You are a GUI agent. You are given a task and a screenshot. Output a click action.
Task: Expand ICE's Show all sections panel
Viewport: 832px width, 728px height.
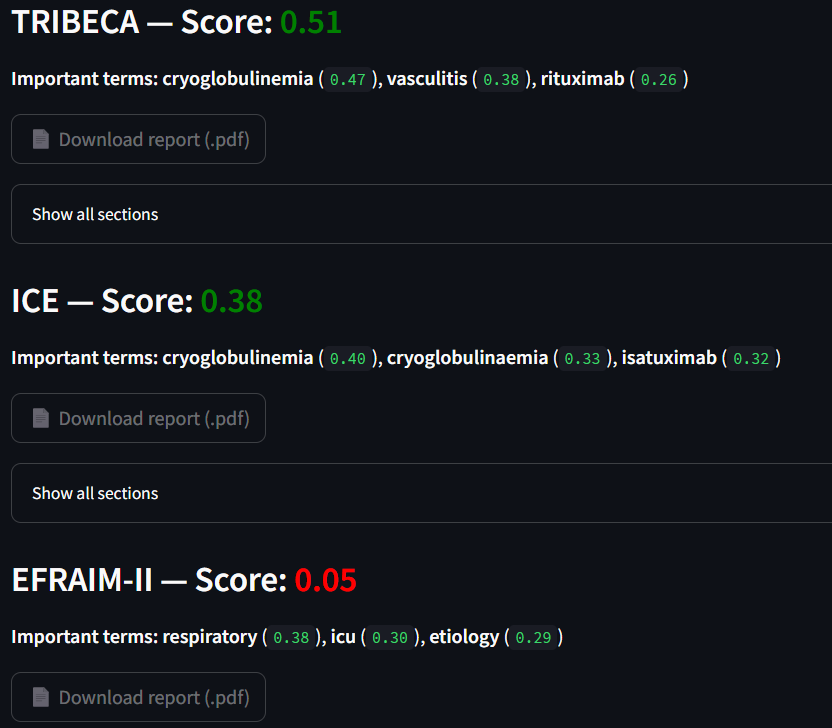tap(95, 493)
